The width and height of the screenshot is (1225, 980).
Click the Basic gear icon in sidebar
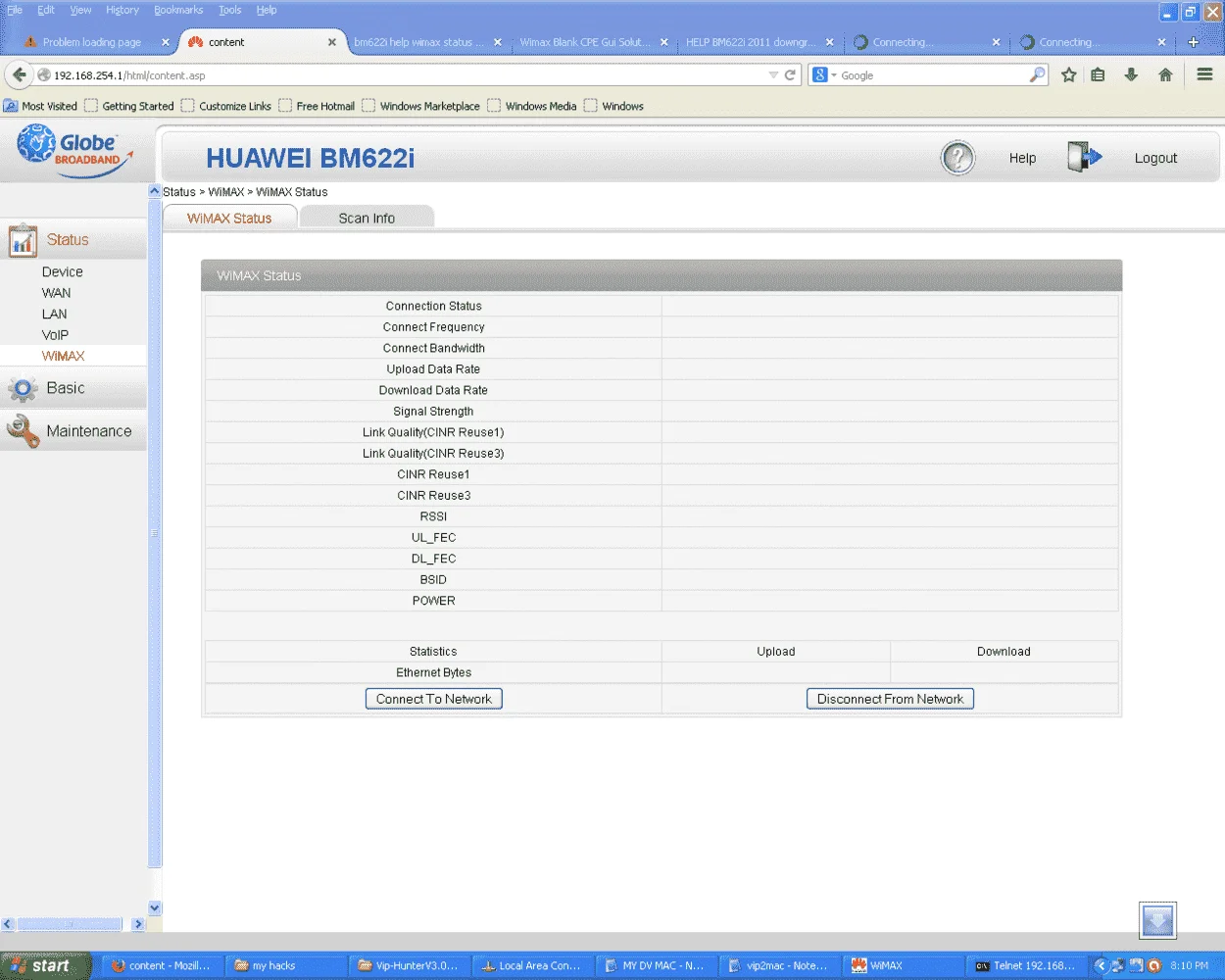(x=23, y=389)
